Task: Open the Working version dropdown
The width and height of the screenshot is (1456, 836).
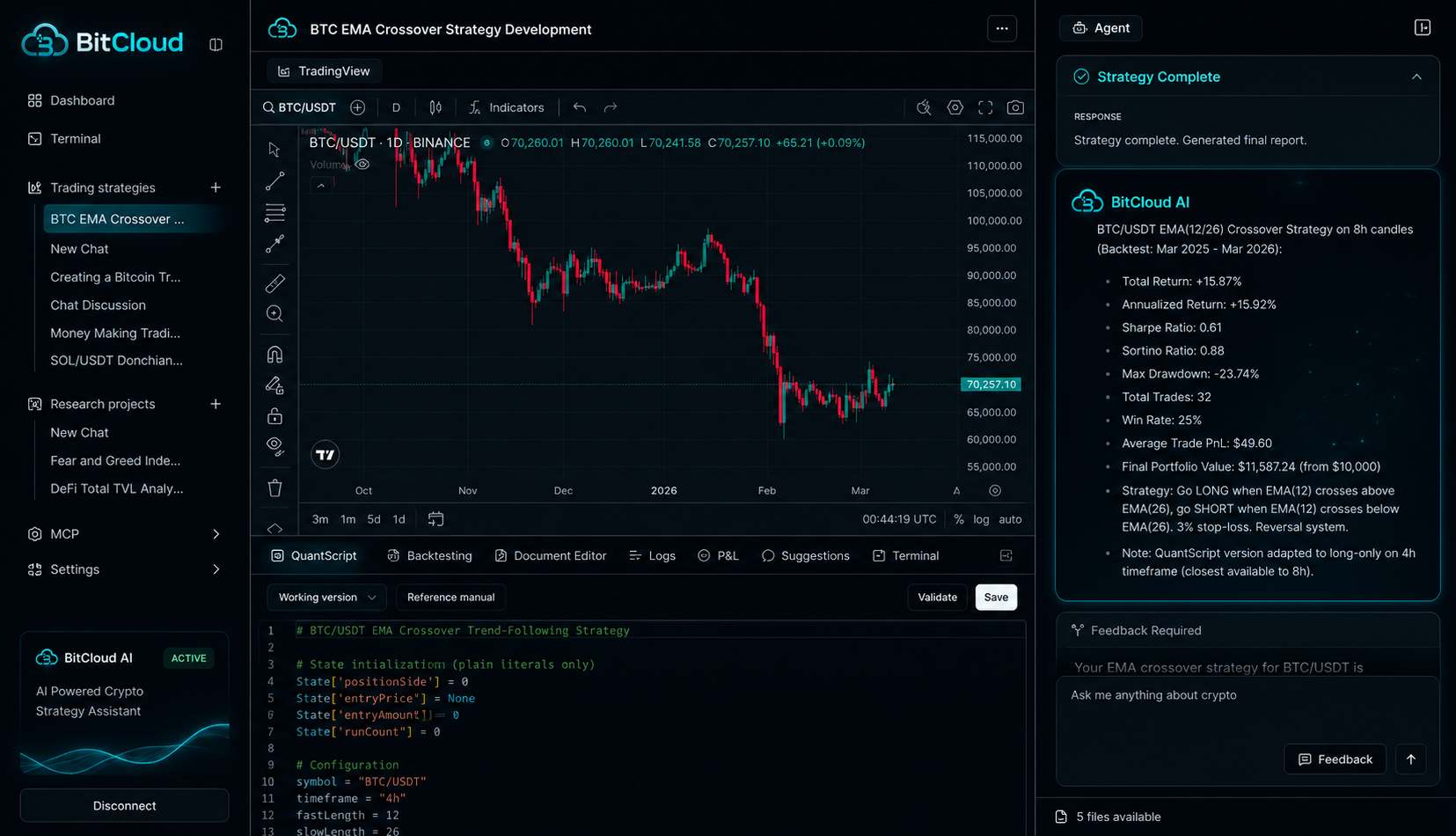Action: (326, 598)
